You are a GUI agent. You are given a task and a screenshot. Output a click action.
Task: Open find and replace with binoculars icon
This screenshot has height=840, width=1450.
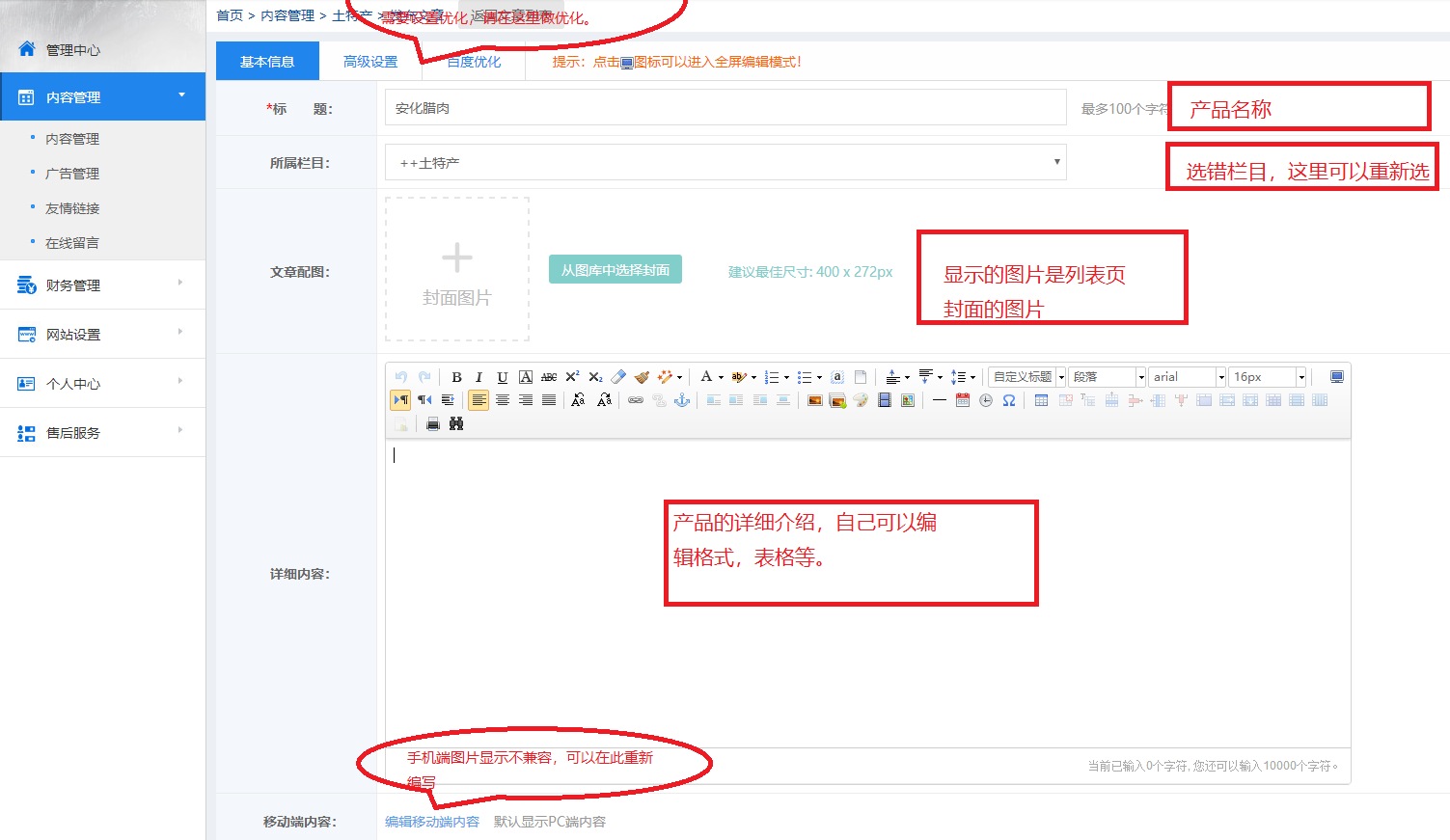(x=456, y=423)
